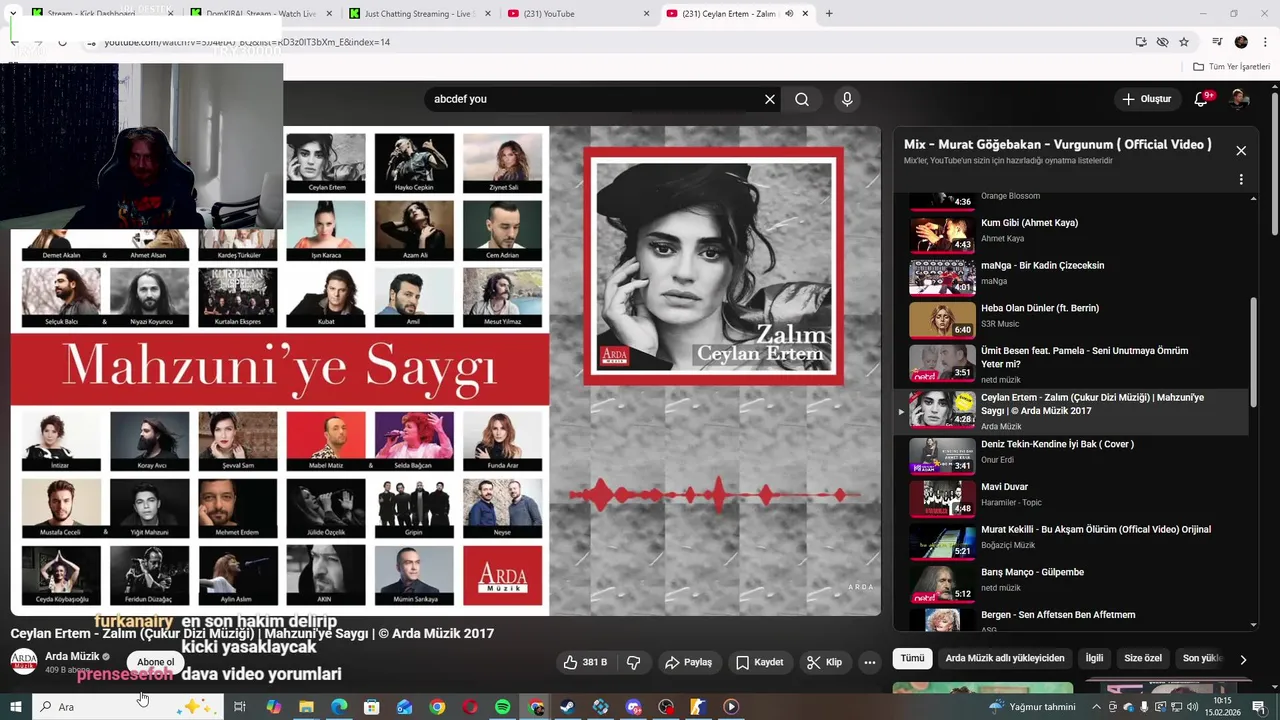Image resolution: width=1280 pixels, height=720 pixels.
Task: Open Chrome profile avatar
Action: tap(1241, 42)
